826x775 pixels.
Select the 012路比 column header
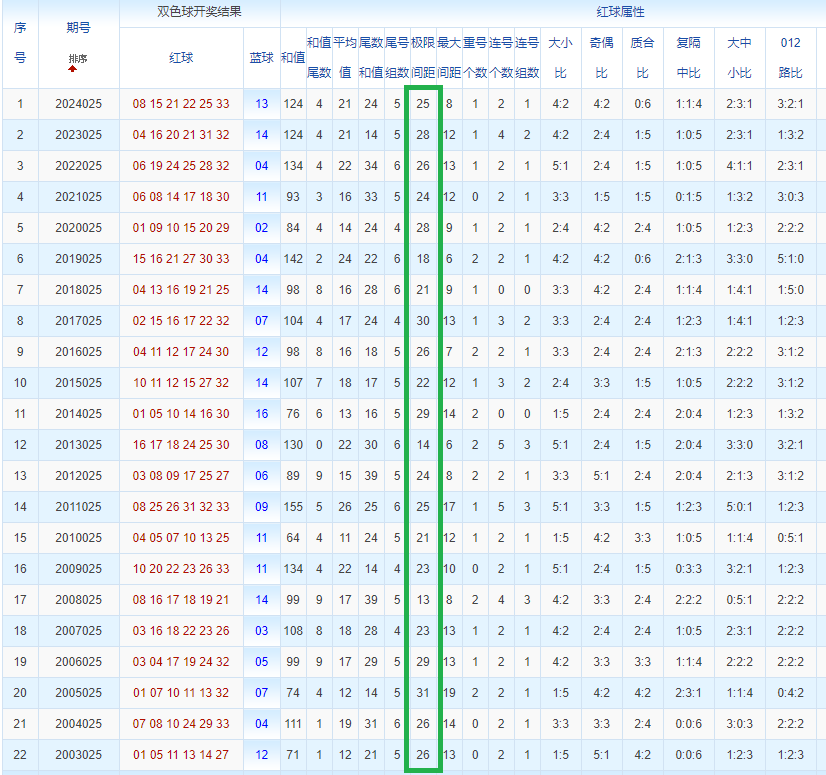pos(790,58)
